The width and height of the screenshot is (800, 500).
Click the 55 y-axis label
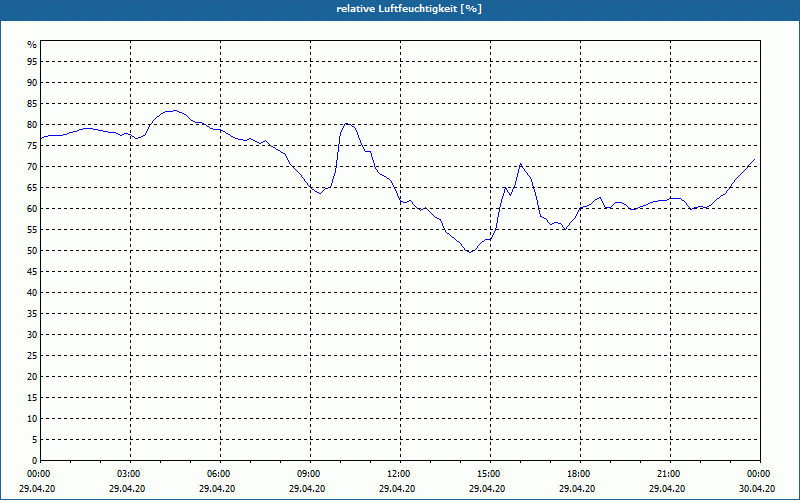(32, 230)
